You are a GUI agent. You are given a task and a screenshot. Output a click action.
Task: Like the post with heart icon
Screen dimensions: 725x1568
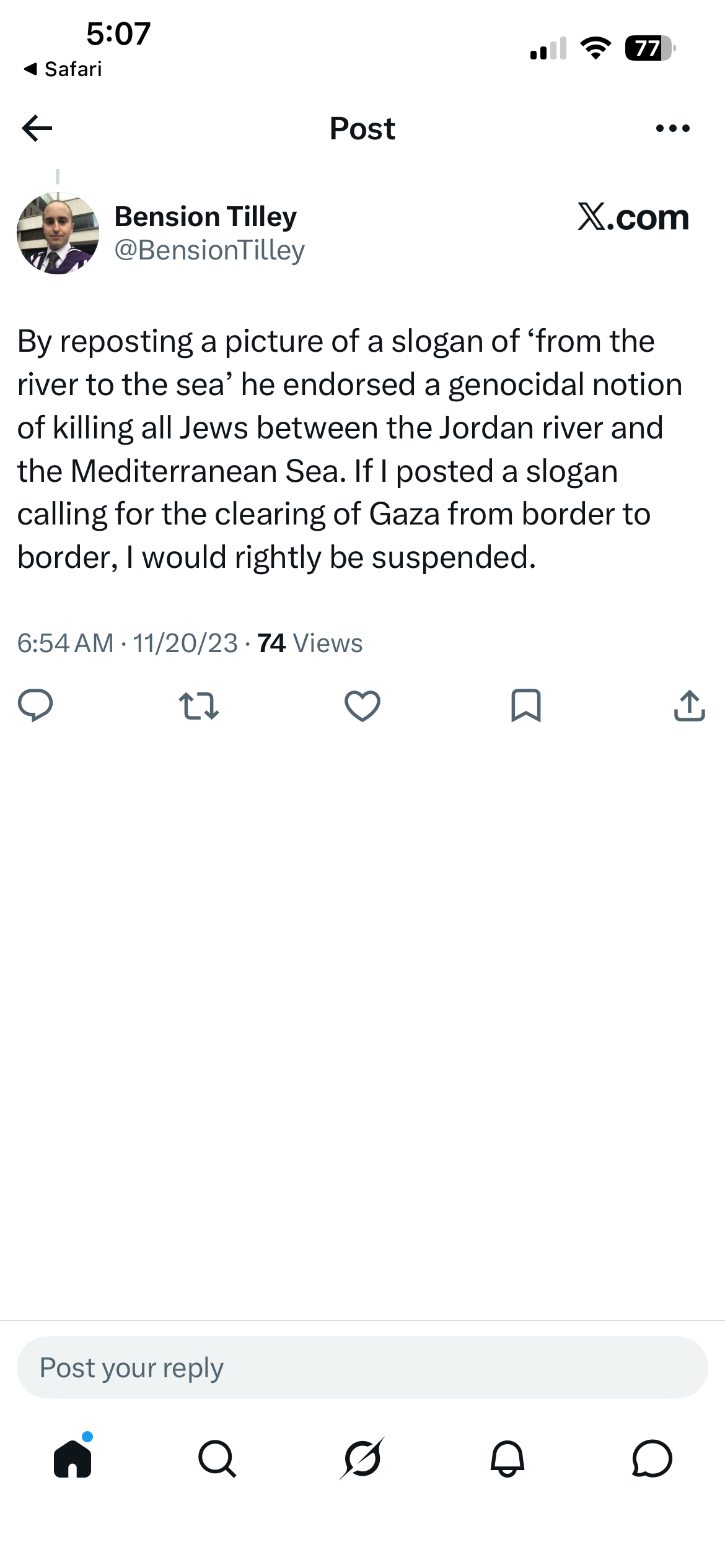coord(362,706)
